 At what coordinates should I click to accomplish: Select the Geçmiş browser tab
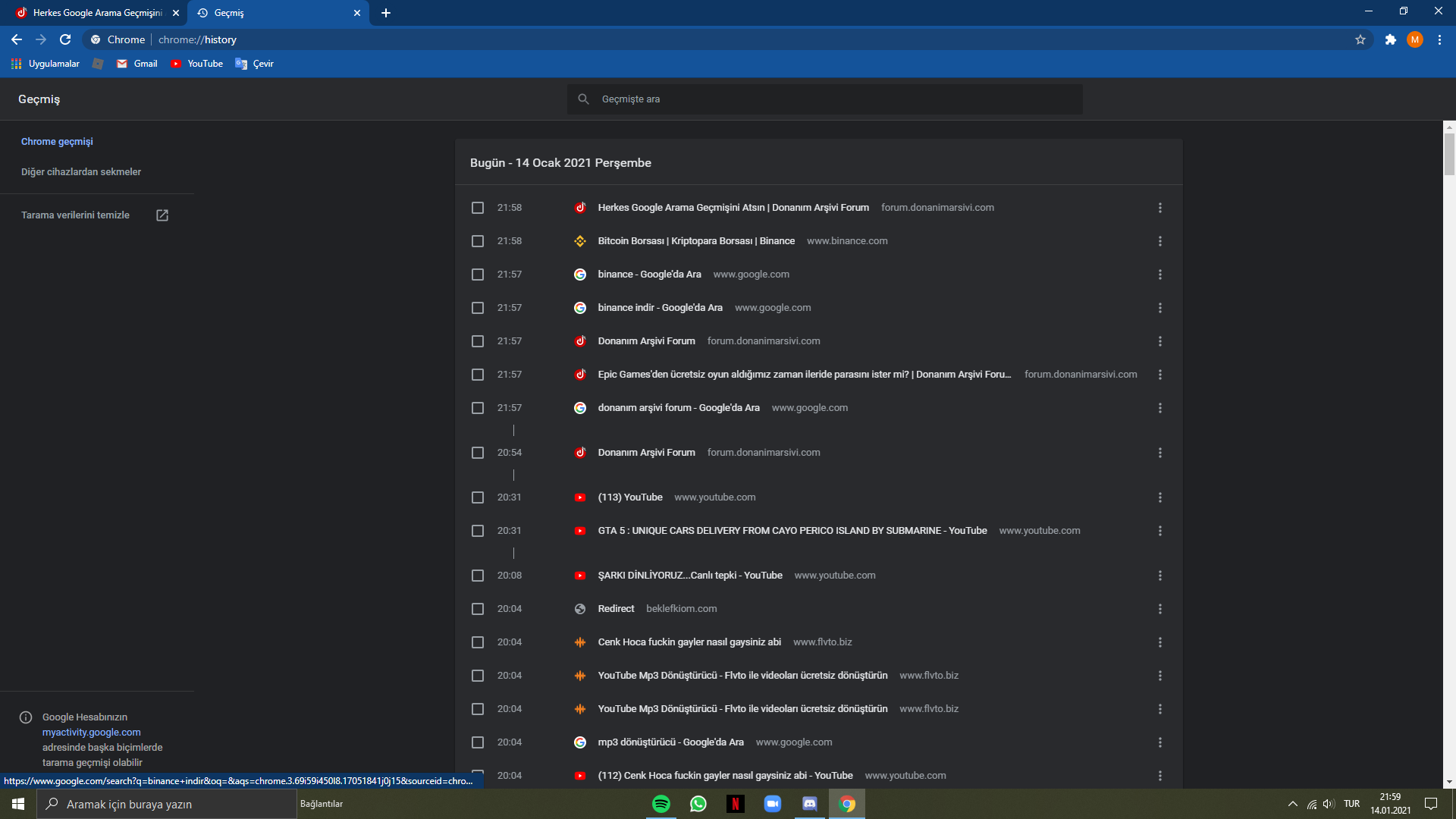(278, 13)
